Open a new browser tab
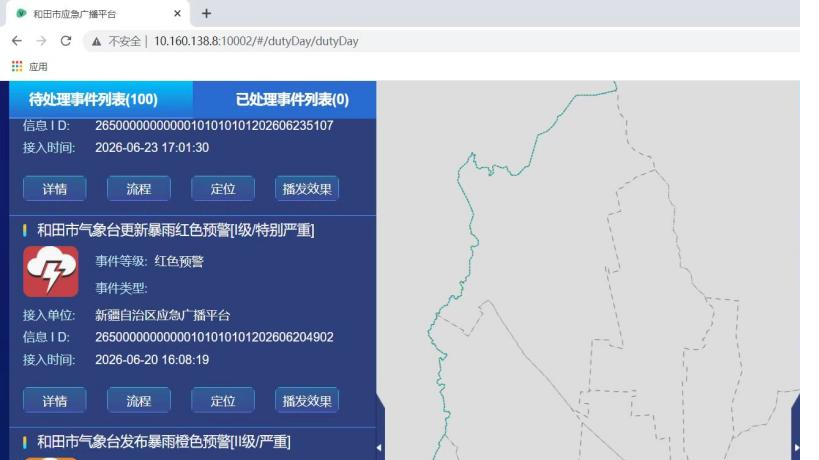 pyautogui.click(x=206, y=14)
